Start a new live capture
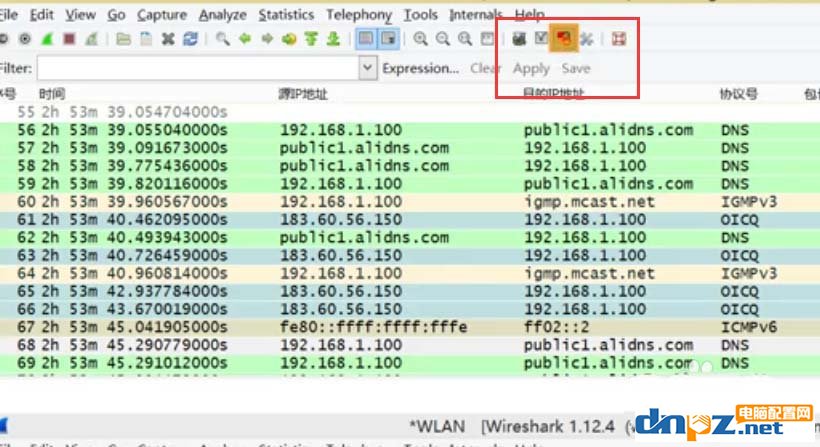Viewport: 820px width, 447px height. (48, 39)
